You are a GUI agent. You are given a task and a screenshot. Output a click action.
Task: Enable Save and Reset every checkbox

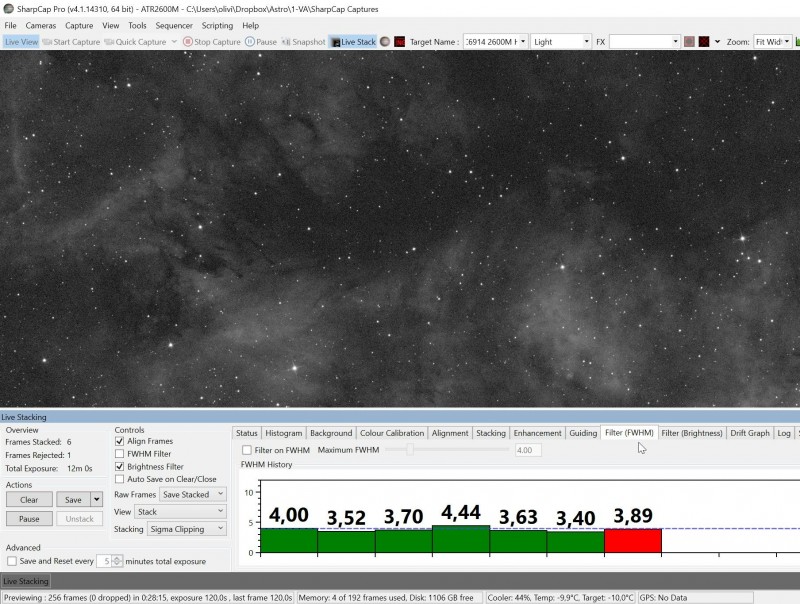pyautogui.click(x=12, y=561)
